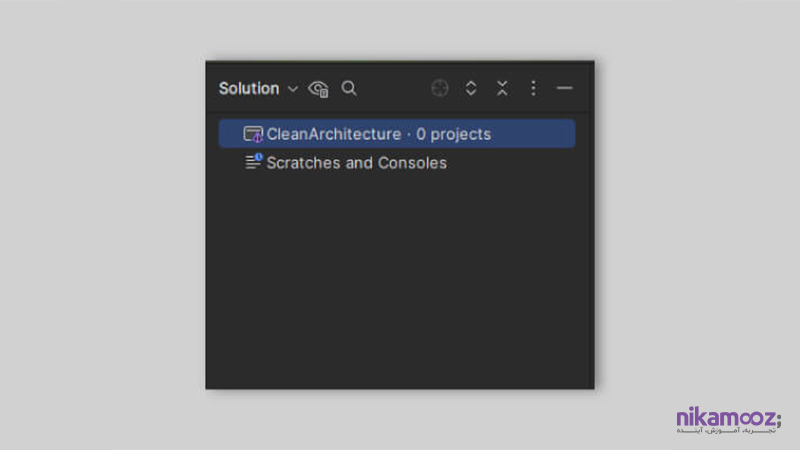Click the warning badge on CleanArchitecture icon
Viewport: 800px width, 450px height.
[258, 138]
